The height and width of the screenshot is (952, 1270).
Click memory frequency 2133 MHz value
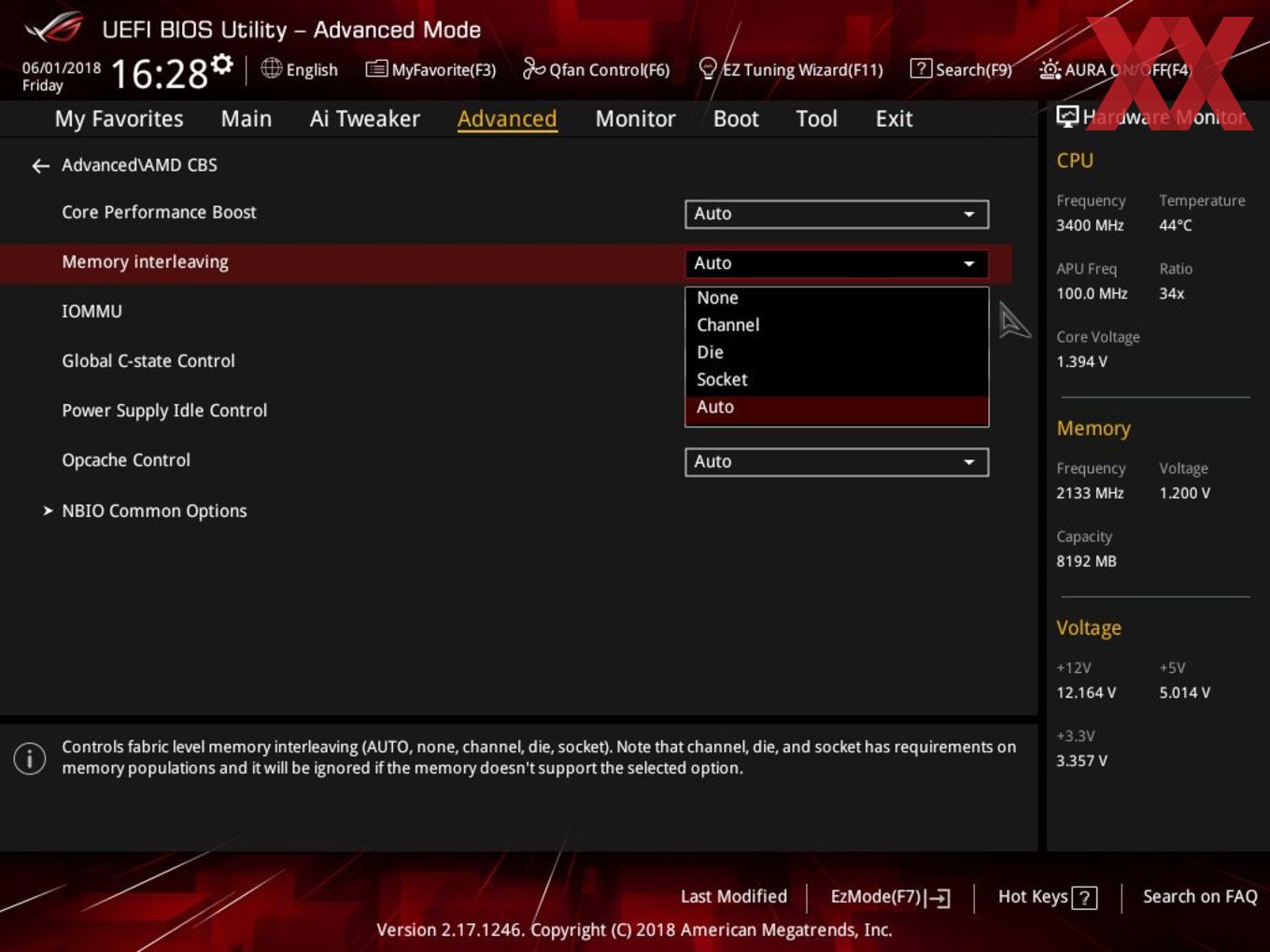1090,493
